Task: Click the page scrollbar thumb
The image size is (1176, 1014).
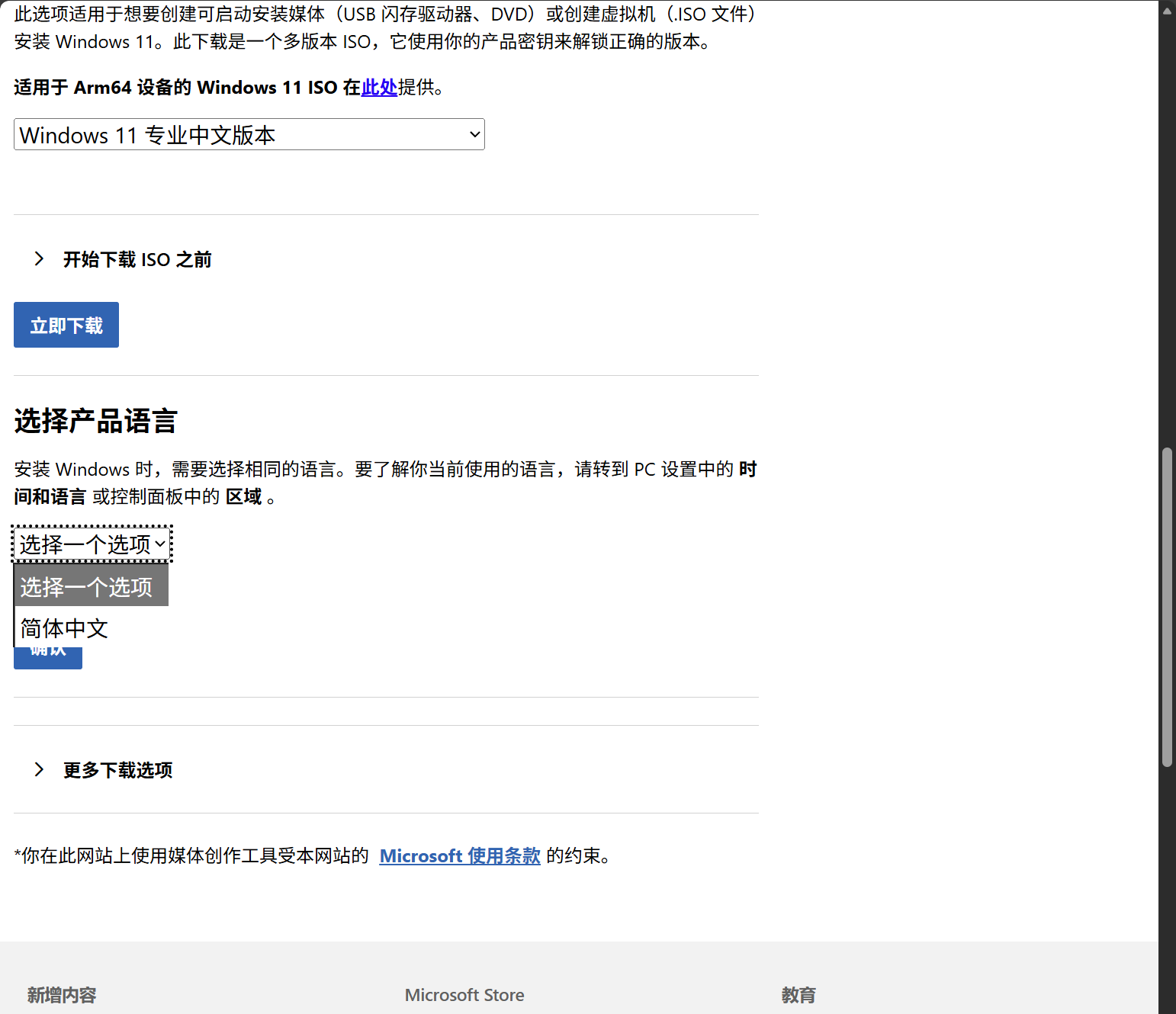Action: pos(1167,607)
